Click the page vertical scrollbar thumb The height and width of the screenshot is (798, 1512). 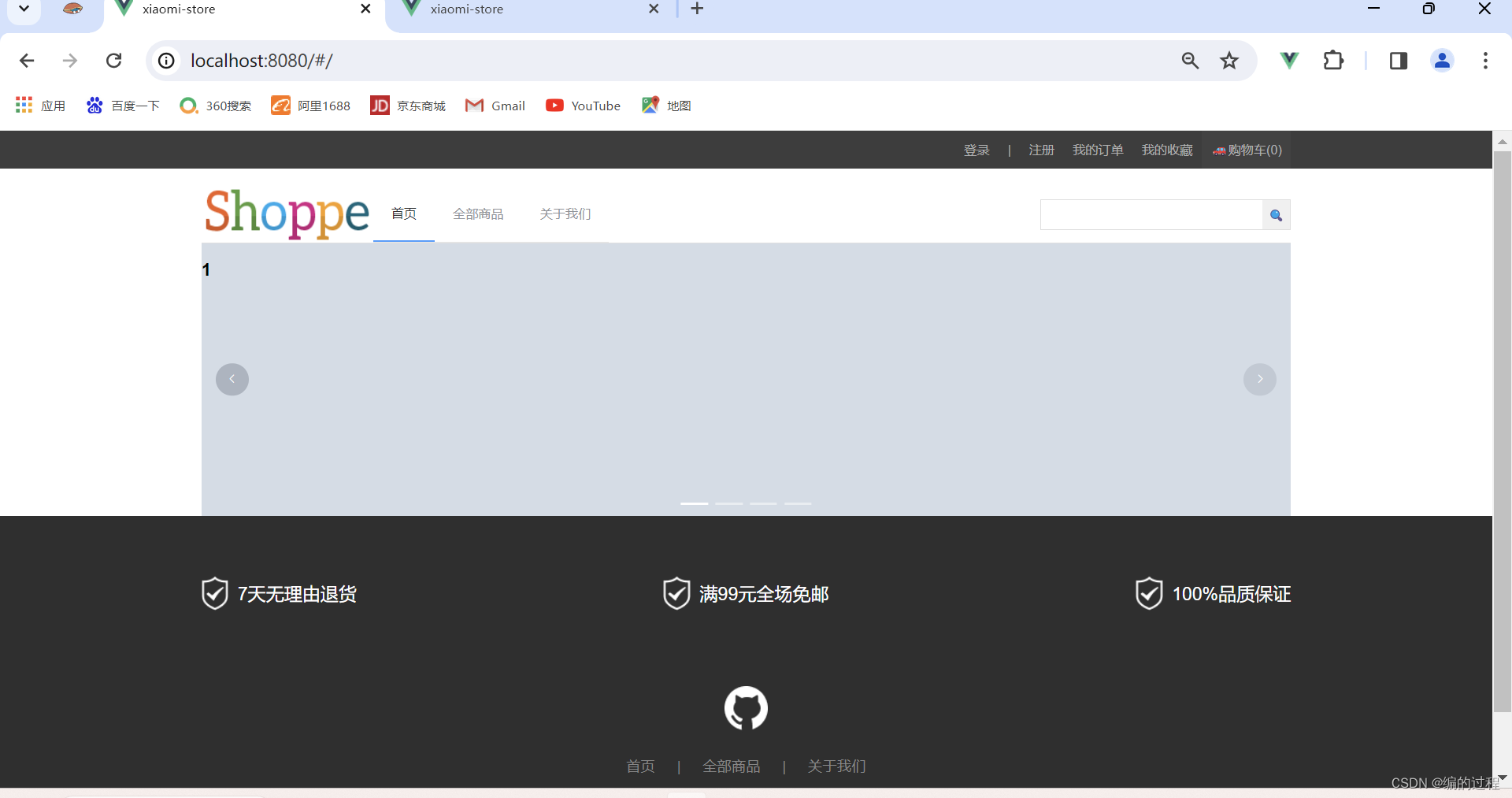point(1503,431)
